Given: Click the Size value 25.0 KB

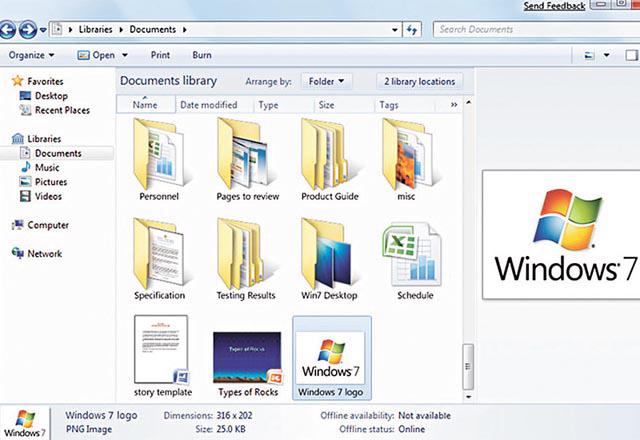Looking at the screenshot, I should pyautogui.click(x=231, y=429).
